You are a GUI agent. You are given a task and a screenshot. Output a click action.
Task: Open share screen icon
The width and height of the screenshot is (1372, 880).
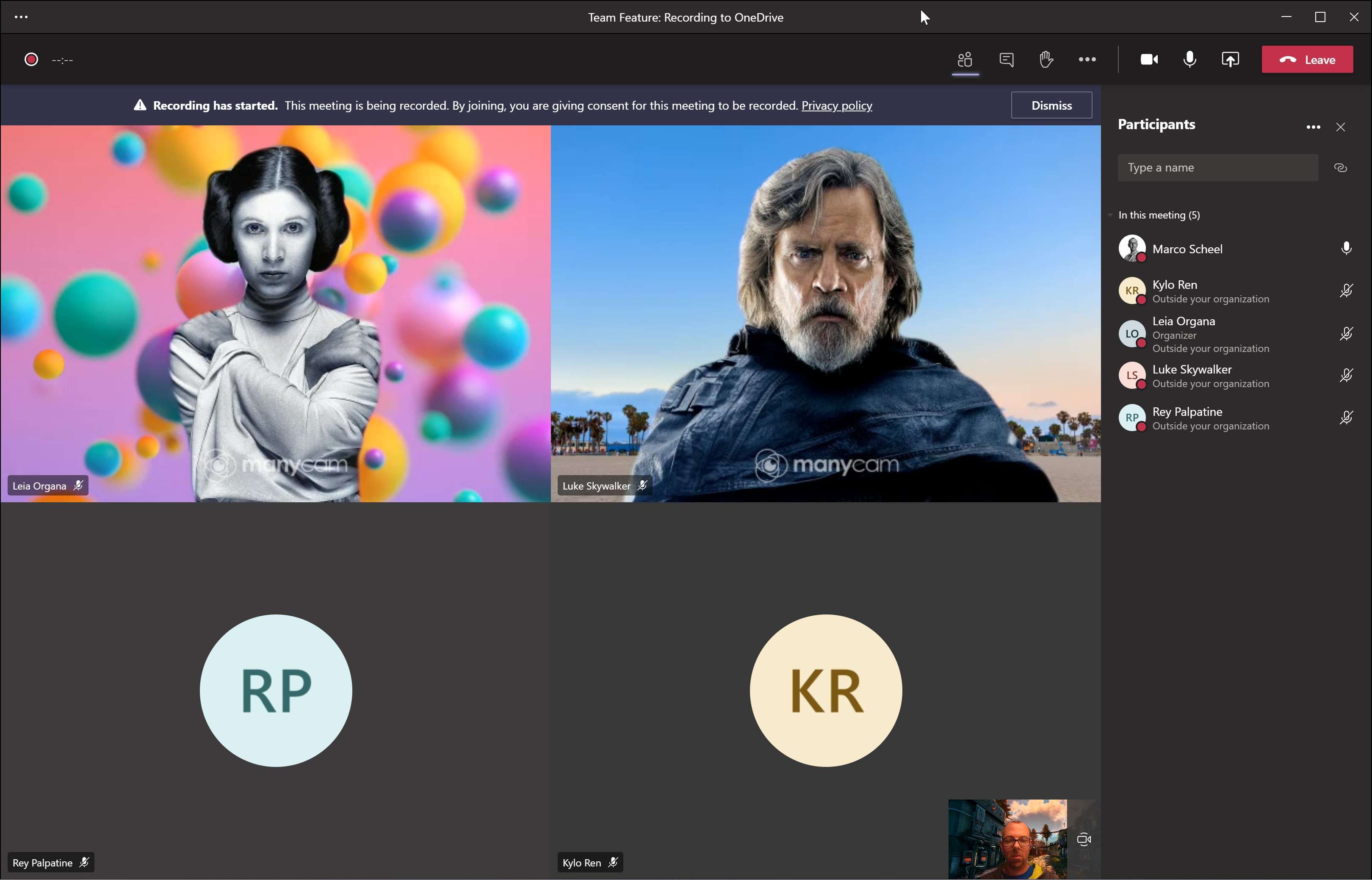coord(1230,59)
